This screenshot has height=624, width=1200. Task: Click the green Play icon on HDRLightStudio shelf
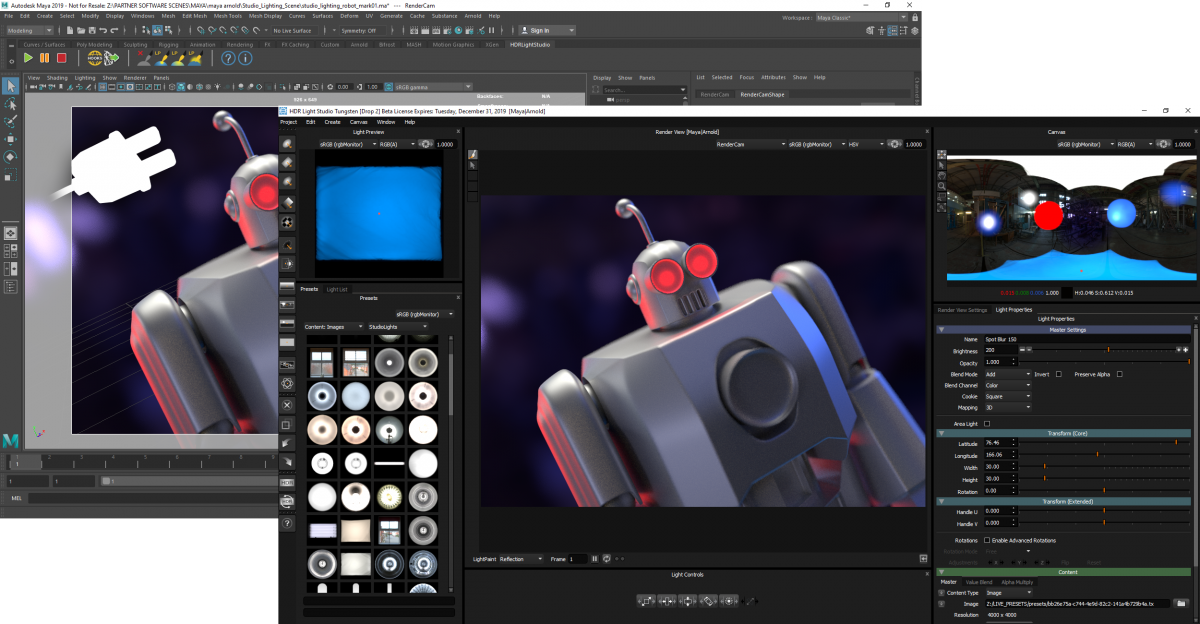pos(28,58)
